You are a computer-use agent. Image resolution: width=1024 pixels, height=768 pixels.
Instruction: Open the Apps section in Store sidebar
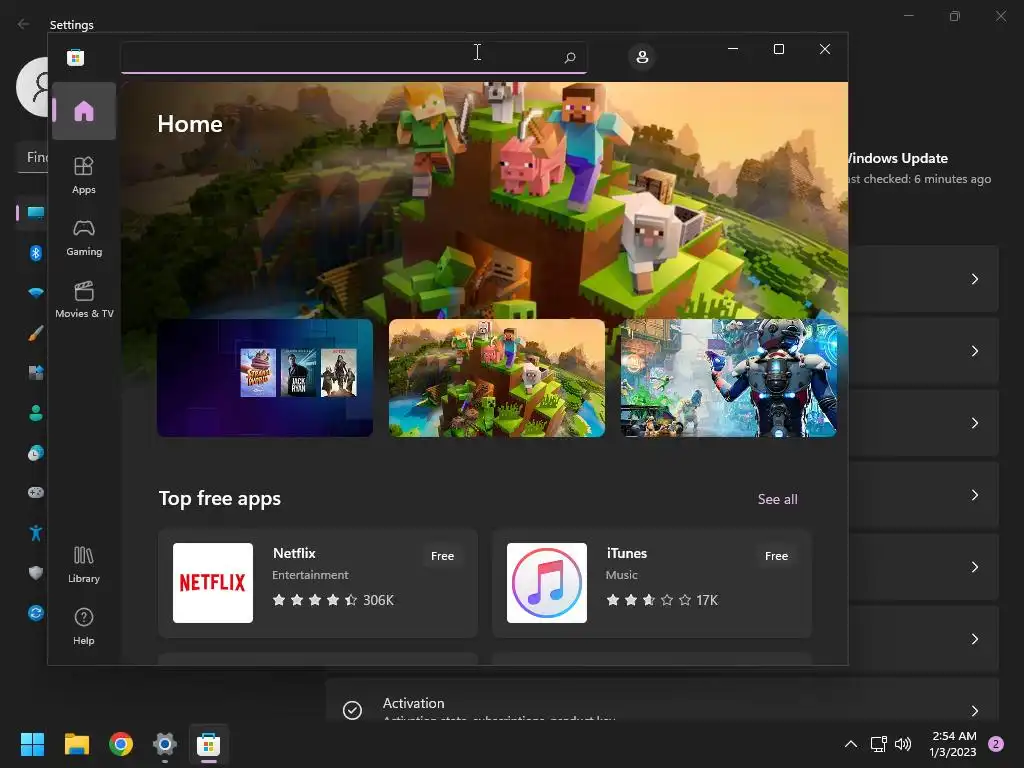click(x=84, y=175)
